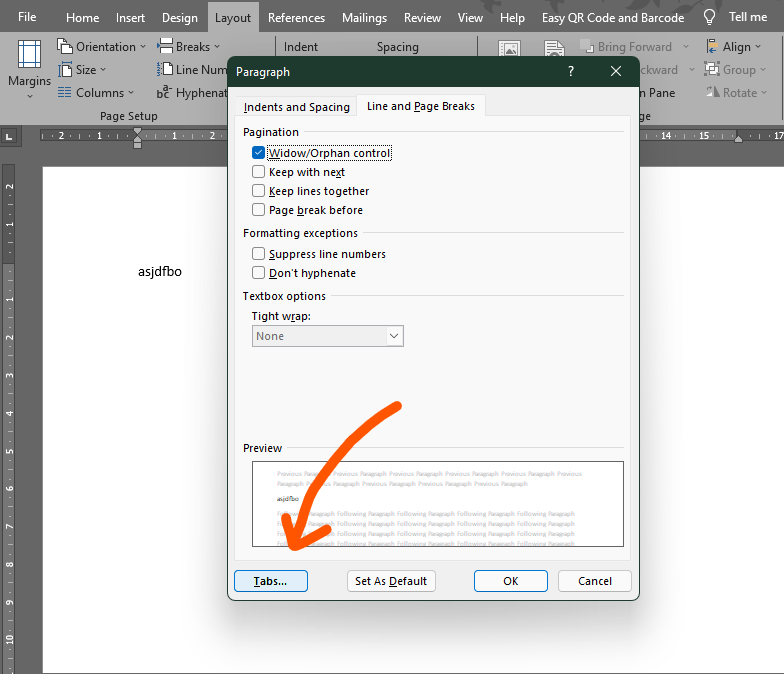Expand the Bring Forward dropdown arrow

pos(686,46)
